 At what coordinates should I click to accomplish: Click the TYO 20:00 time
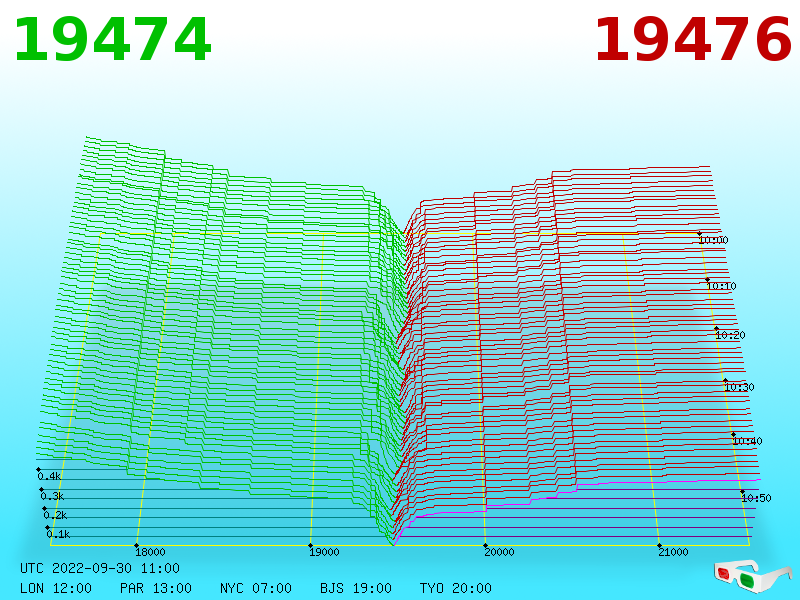click(x=456, y=588)
